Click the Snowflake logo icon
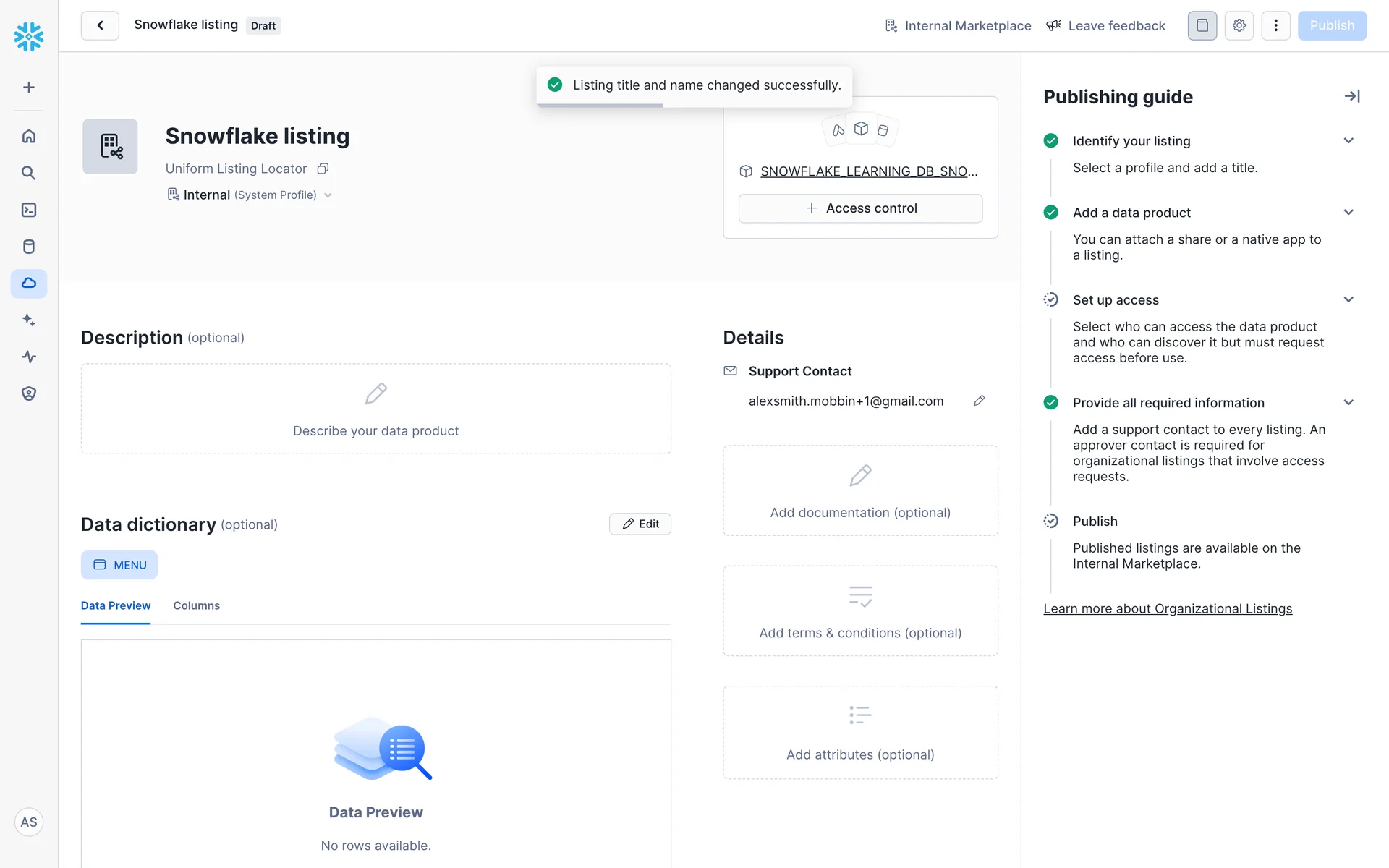1389x868 pixels. [29, 35]
